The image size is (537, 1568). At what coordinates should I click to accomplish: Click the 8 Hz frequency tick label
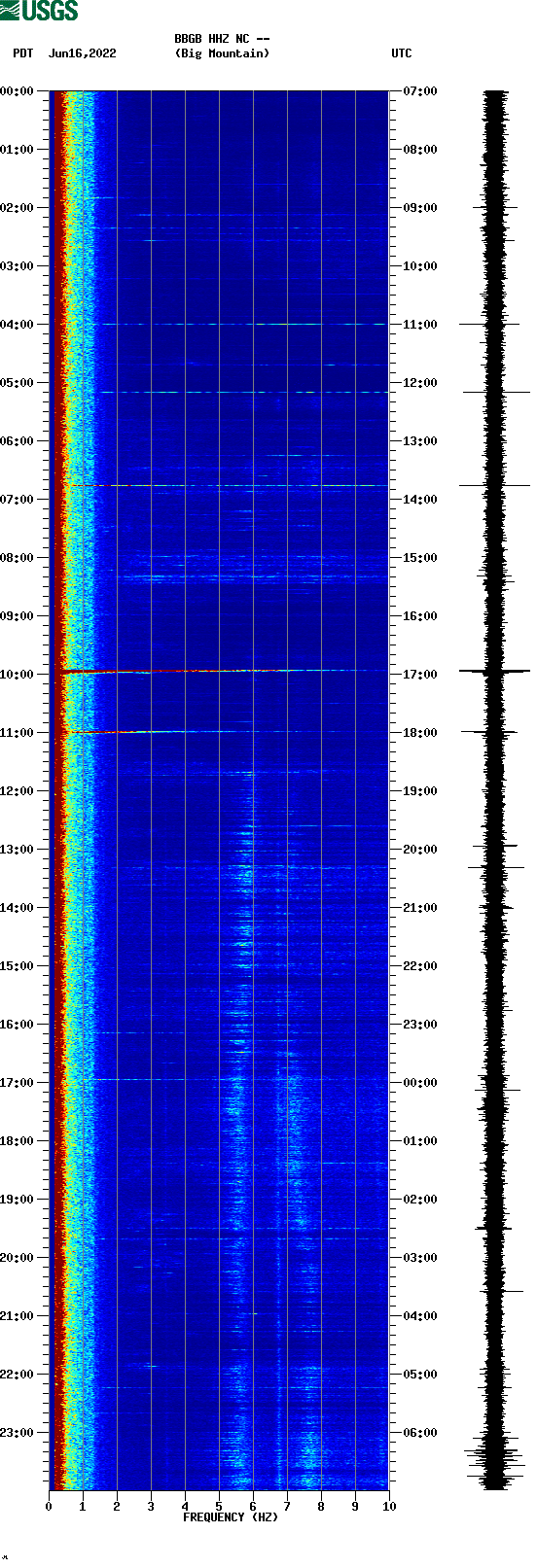tap(321, 1507)
